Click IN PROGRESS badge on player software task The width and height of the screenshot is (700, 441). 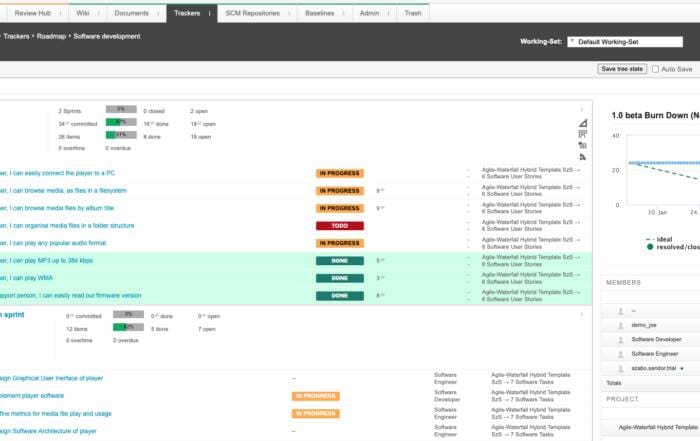(x=316, y=396)
